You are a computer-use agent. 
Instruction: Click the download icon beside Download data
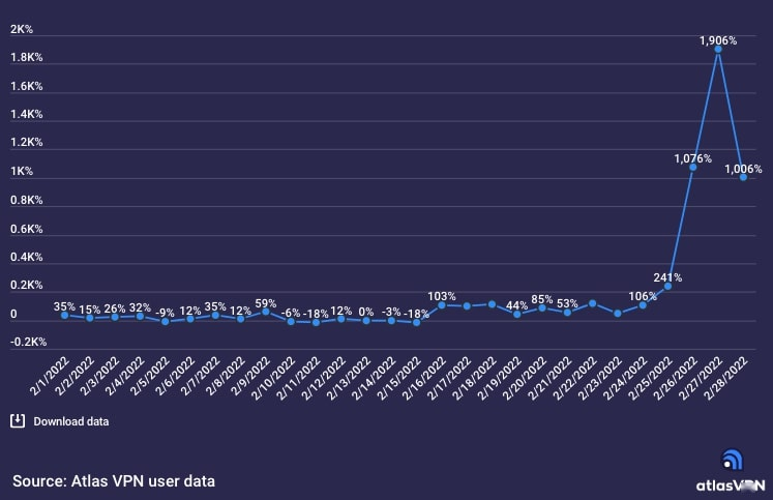click(x=17, y=421)
